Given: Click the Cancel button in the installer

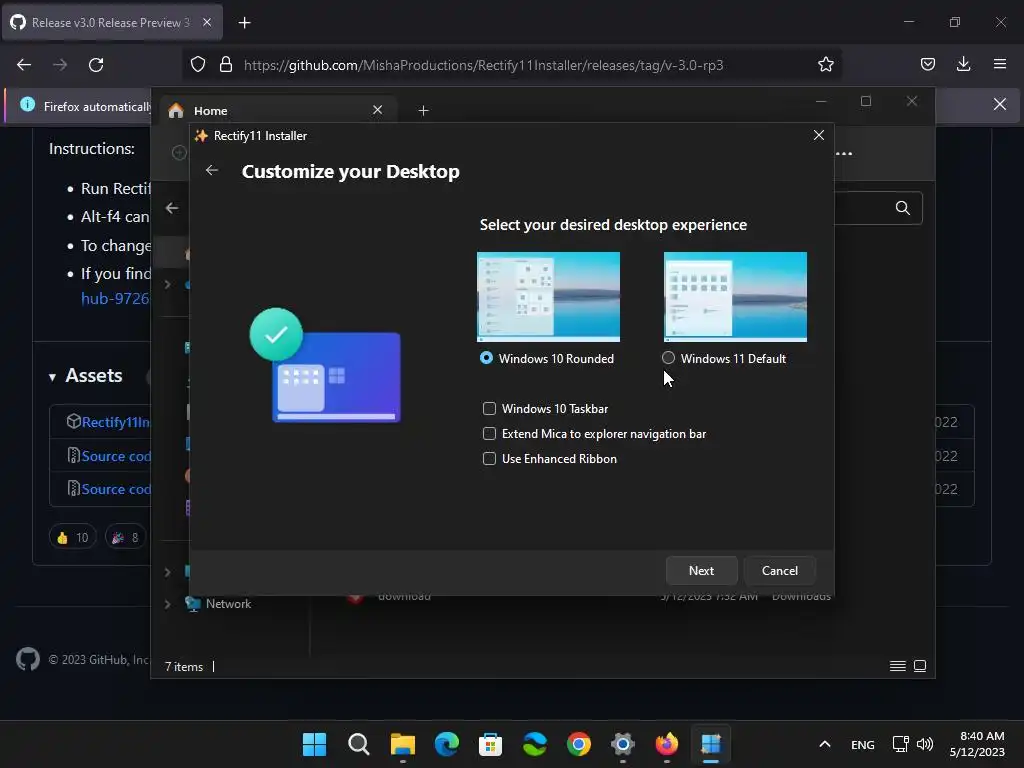Looking at the screenshot, I should pos(780,571).
